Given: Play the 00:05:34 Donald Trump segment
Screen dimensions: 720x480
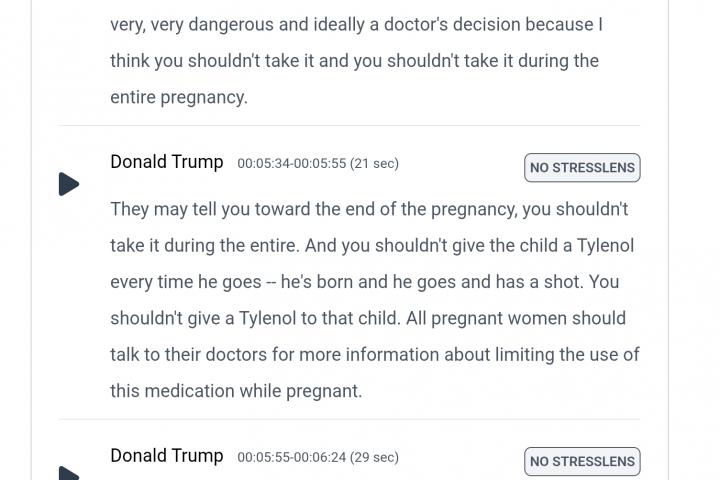Looking at the screenshot, I should pyautogui.click(x=69, y=184).
